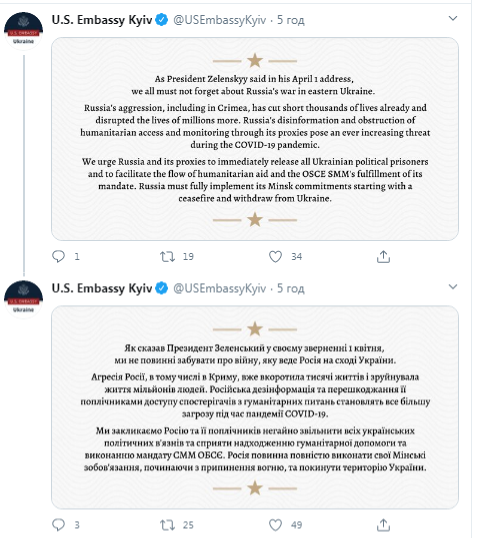Screen dimensions: 480x538
Task: Expand the first tweet's options chevron
Action: tap(453, 18)
